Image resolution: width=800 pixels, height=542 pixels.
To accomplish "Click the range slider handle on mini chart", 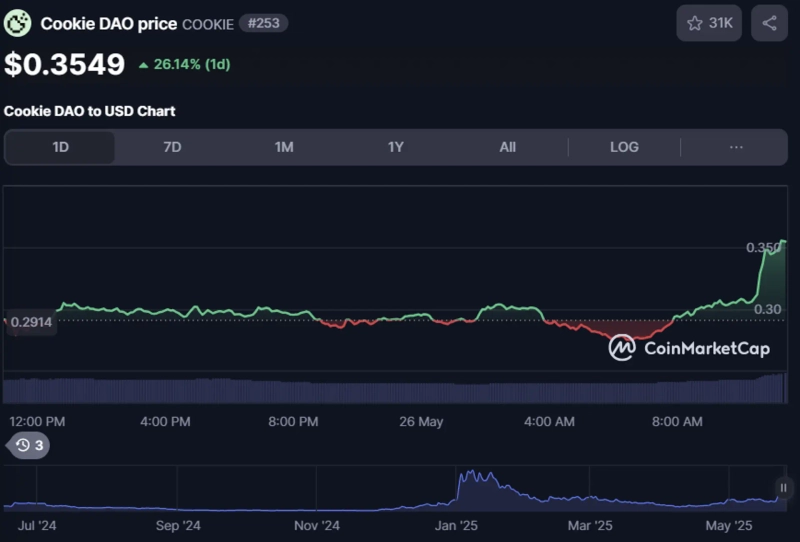I will pos(783,487).
